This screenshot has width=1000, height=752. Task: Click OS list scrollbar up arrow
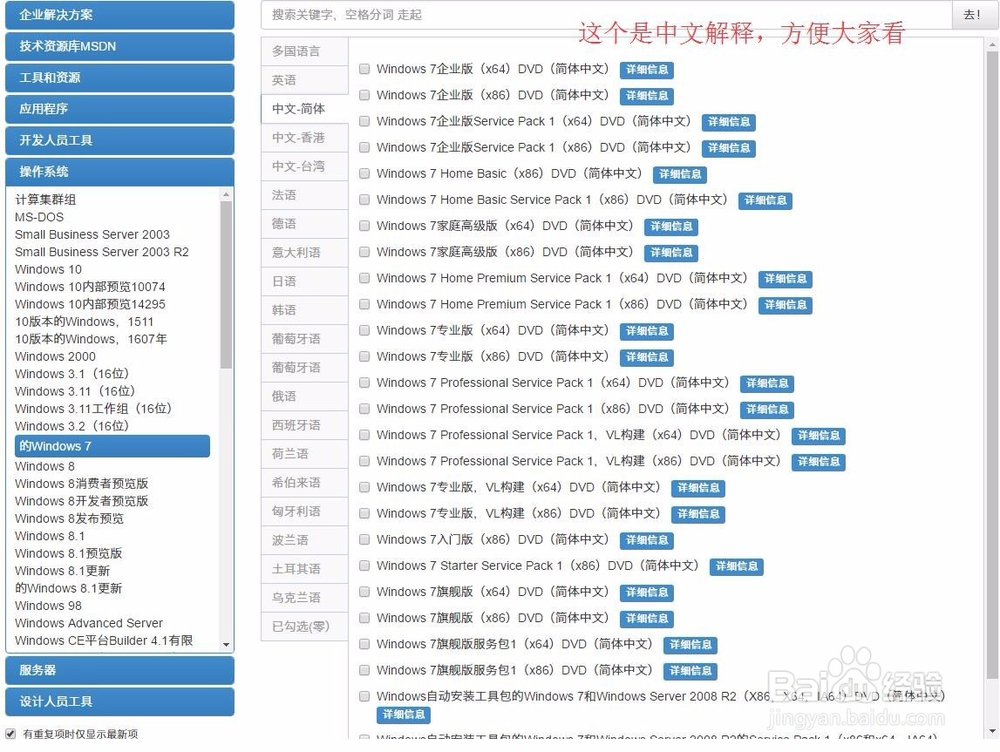pyautogui.click(x=226, y=194)
